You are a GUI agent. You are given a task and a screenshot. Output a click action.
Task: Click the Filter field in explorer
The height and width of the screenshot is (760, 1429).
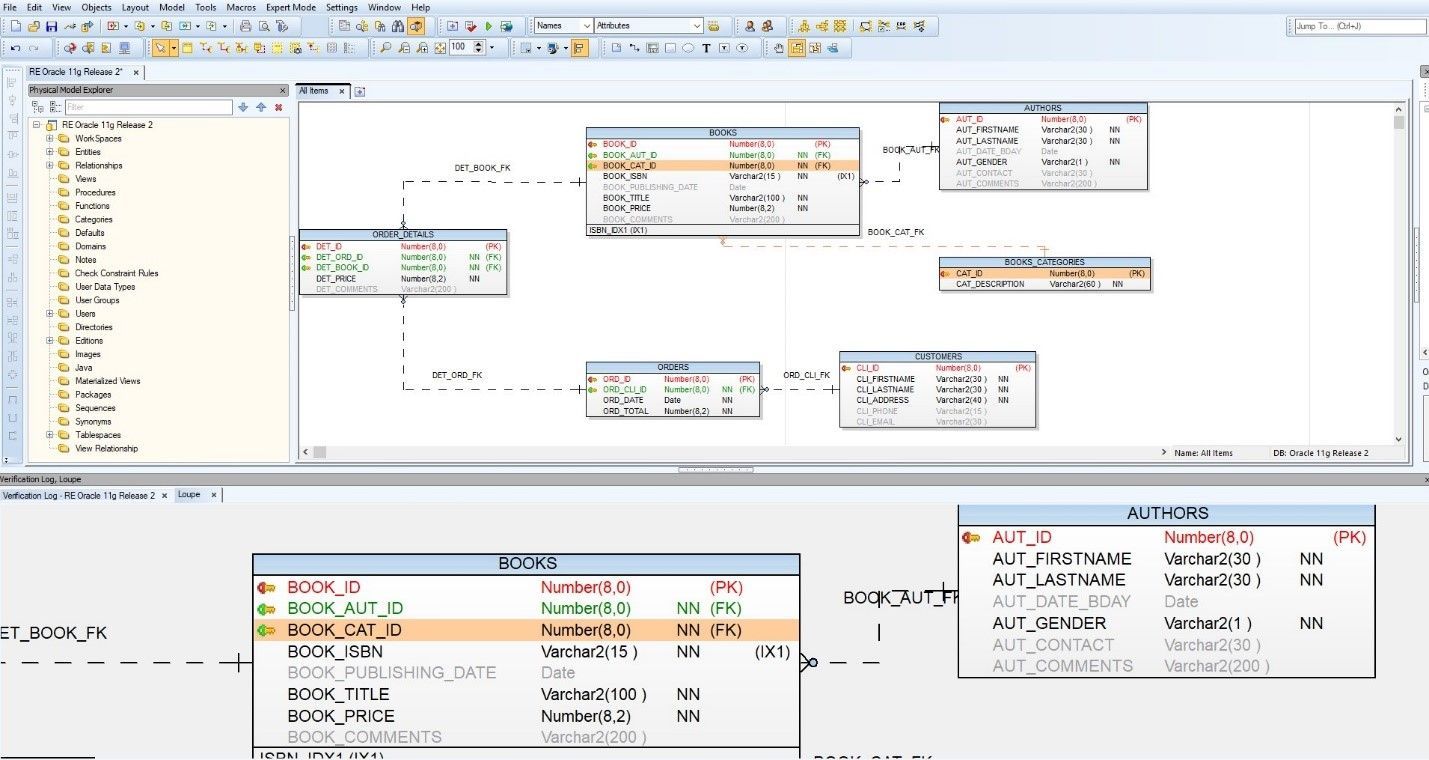148,107
